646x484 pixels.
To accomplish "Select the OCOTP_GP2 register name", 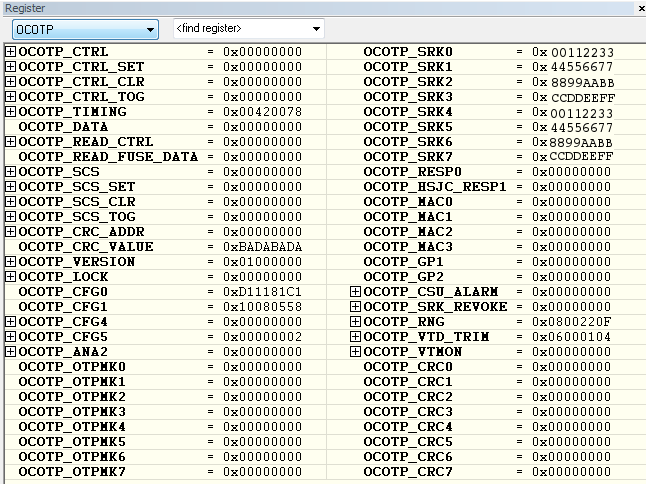I will [x=403, y=276].
